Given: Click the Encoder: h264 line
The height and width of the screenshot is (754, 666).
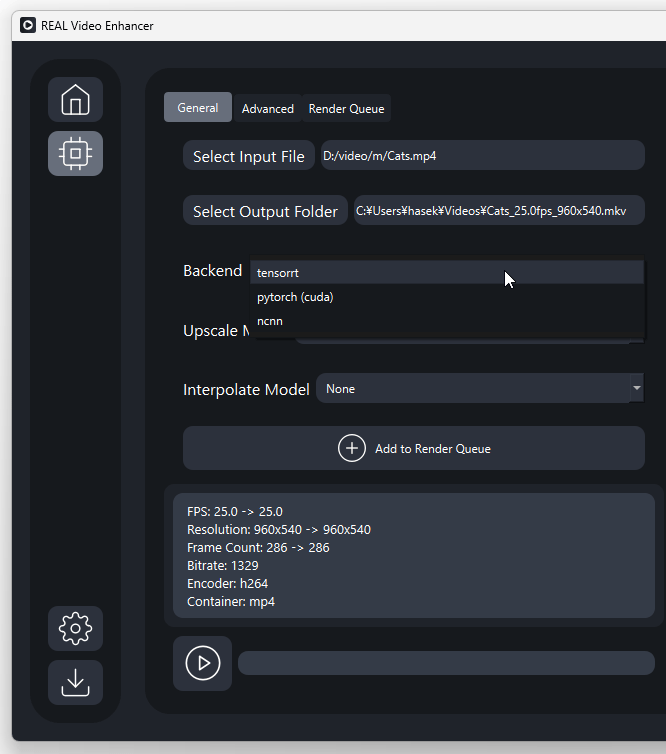Looking at the screenshot, I should [x=227, y=583].
